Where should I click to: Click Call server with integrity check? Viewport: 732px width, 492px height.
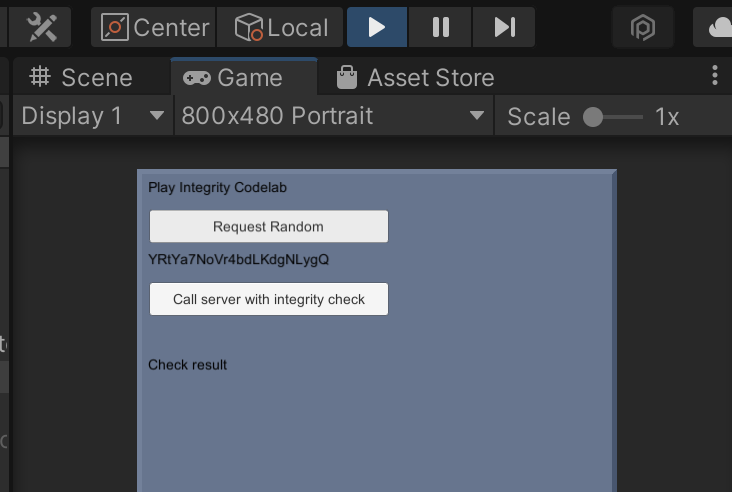pos(268,299)
